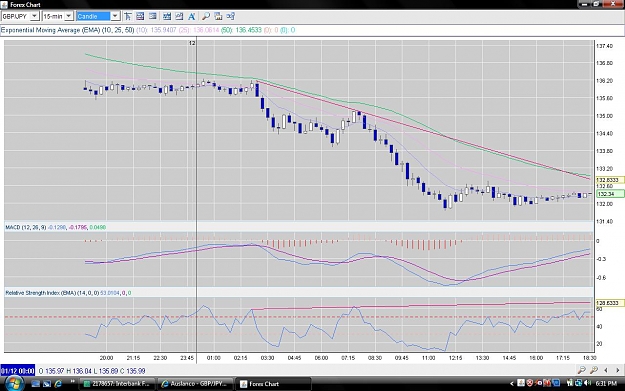Viewport: 625px width, 391px height.
Task: Click the 03:30 time axis label
Action: [x=267, y=358]
